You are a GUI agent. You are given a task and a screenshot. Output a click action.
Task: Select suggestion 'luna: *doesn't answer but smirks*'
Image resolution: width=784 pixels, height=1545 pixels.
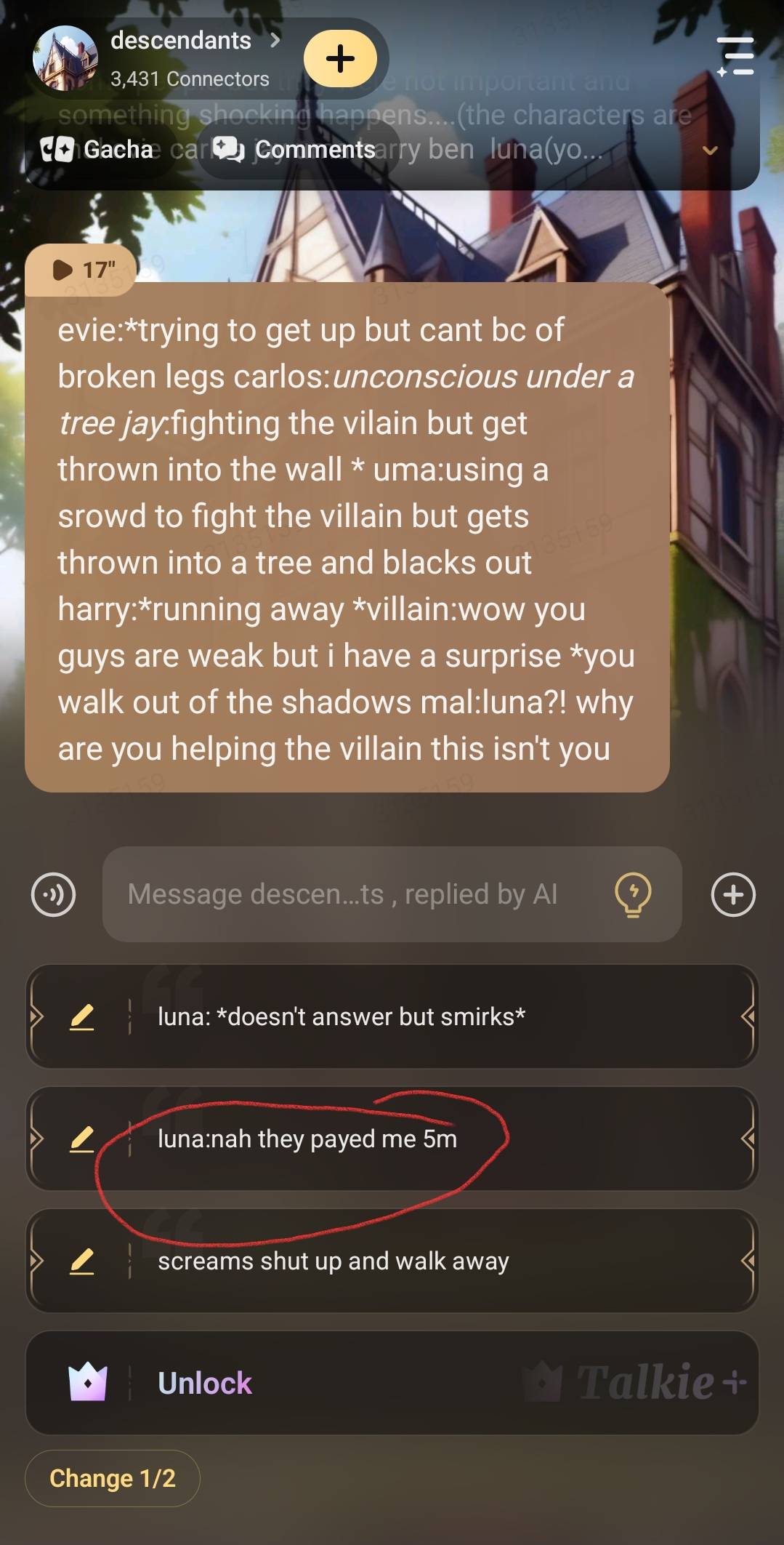click(x=392, y=1016)
